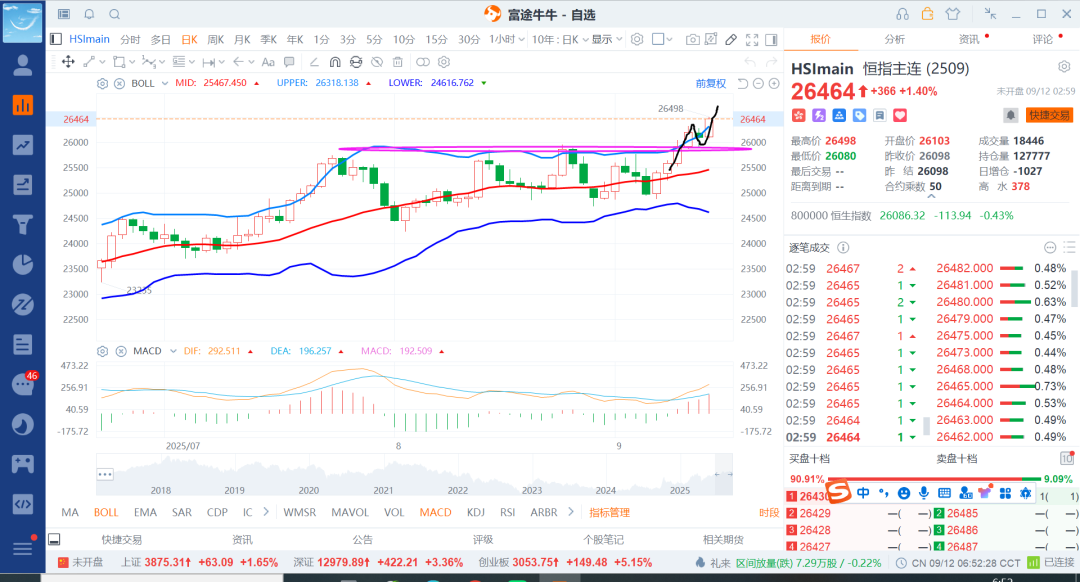Open quote panel settings gear

tap(1064, 67)
